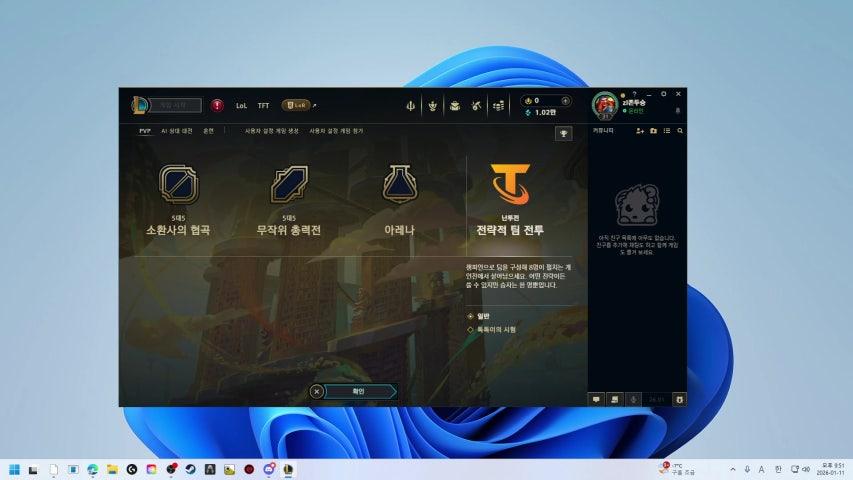Select the Summoner's Rift 소환사의 협곡 mode
Image resolution: width=853 pixels, height=480 pixels.
(x=178, y=200)
